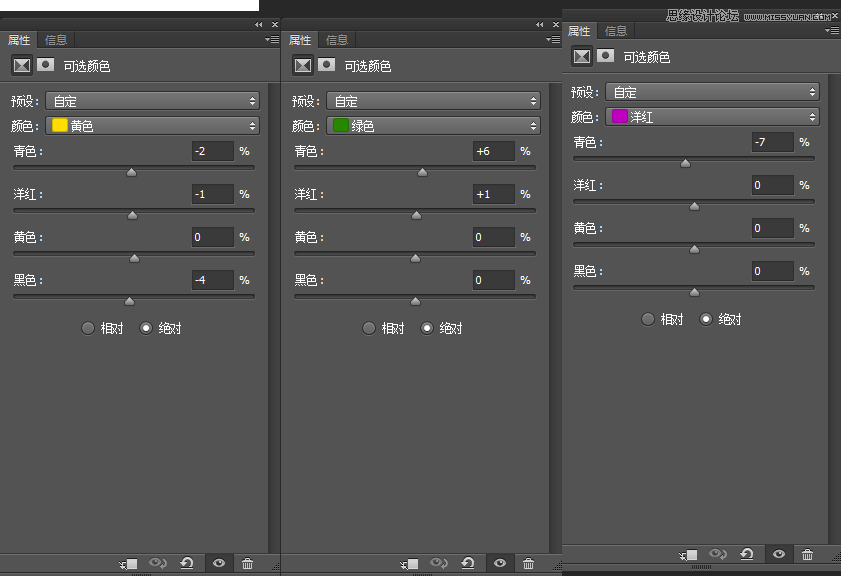
Task: Switch to the Properties (属性) tab in the Magenta panel
Action: point(579,31)
